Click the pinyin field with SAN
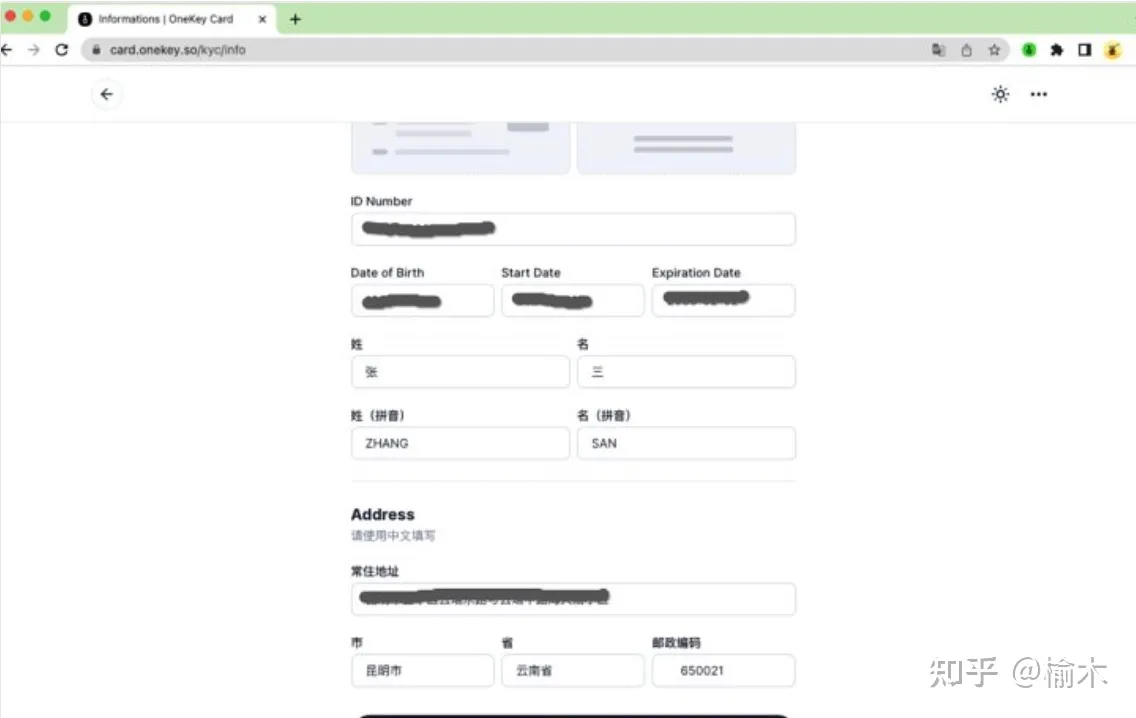 coord(686,443)
